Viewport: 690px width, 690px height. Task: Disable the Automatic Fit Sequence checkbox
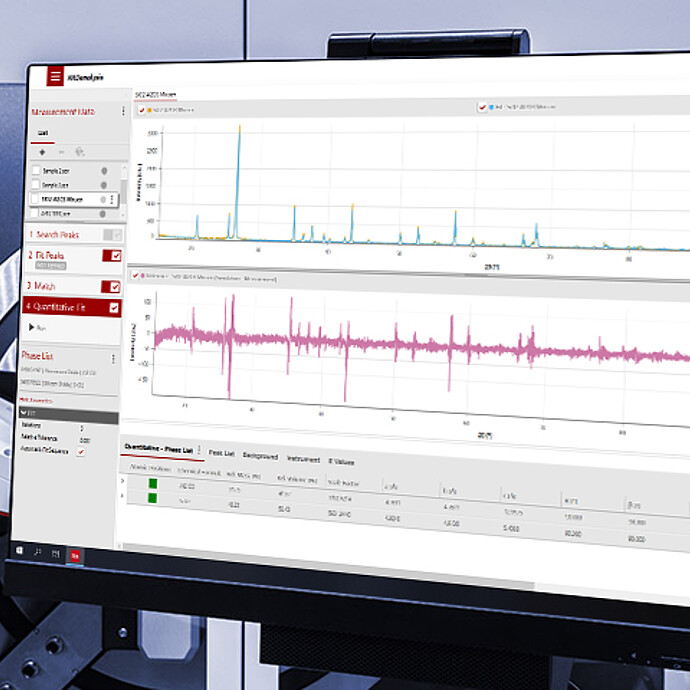(x=82, y=451)
